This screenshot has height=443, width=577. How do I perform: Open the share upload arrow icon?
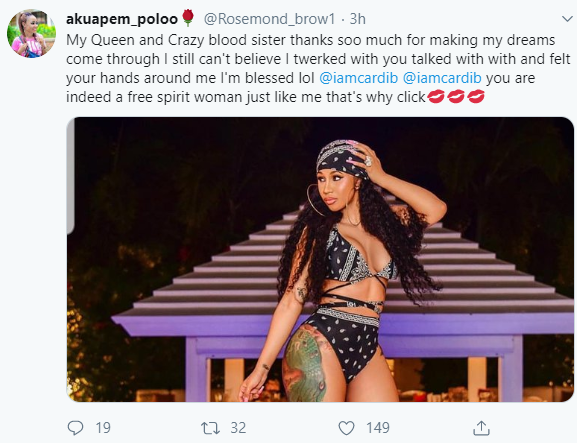click(x=481, y=428)
